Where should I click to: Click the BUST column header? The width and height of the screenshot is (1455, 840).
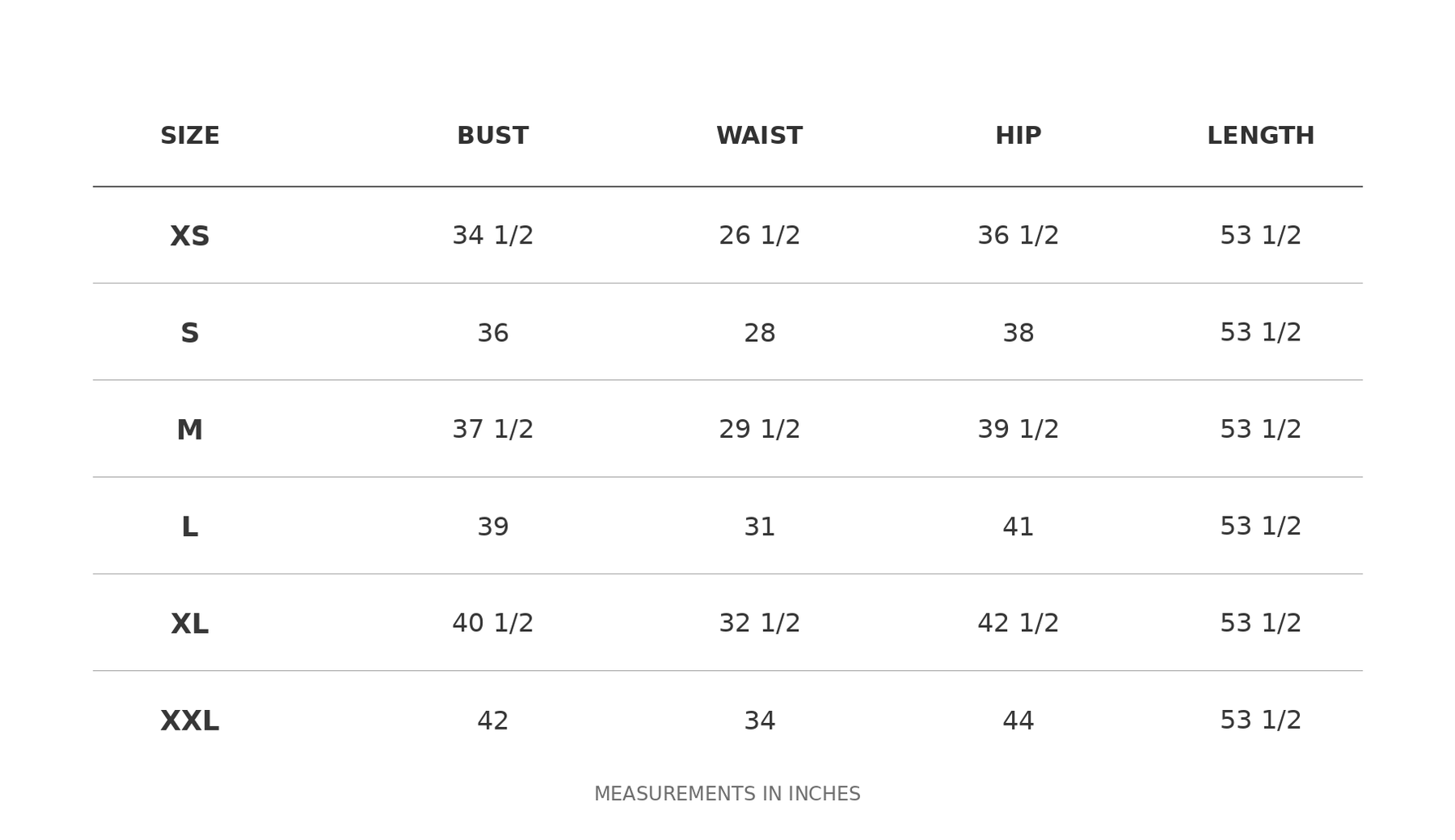[x=493, y=136]
